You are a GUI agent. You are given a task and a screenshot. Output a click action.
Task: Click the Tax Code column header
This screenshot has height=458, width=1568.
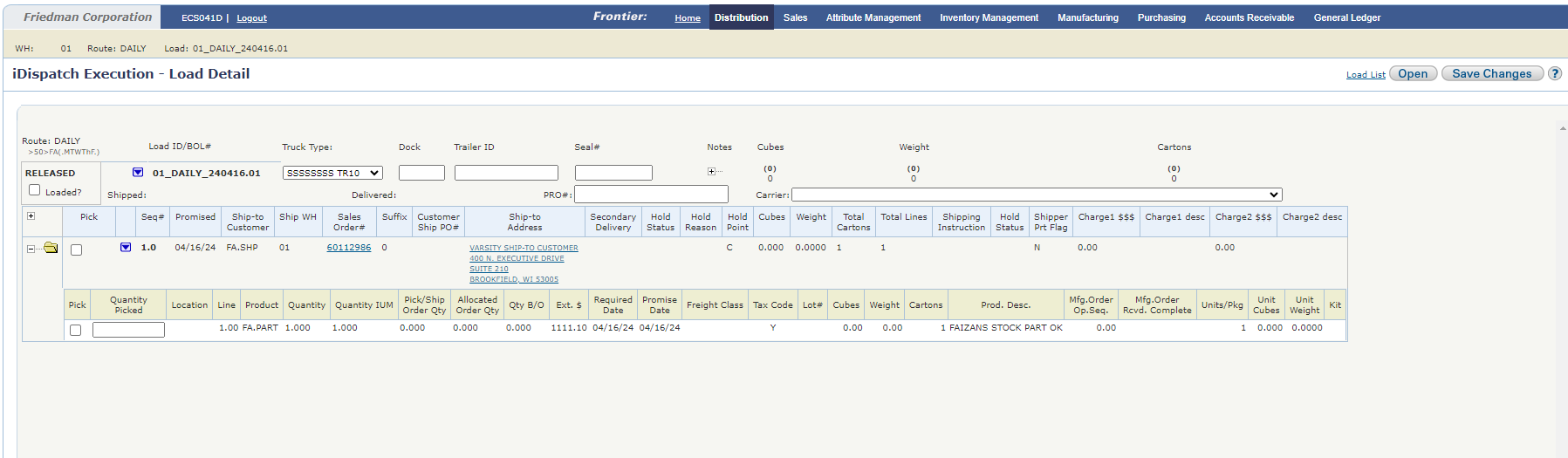pyautogui.click(x=773, y=305)
